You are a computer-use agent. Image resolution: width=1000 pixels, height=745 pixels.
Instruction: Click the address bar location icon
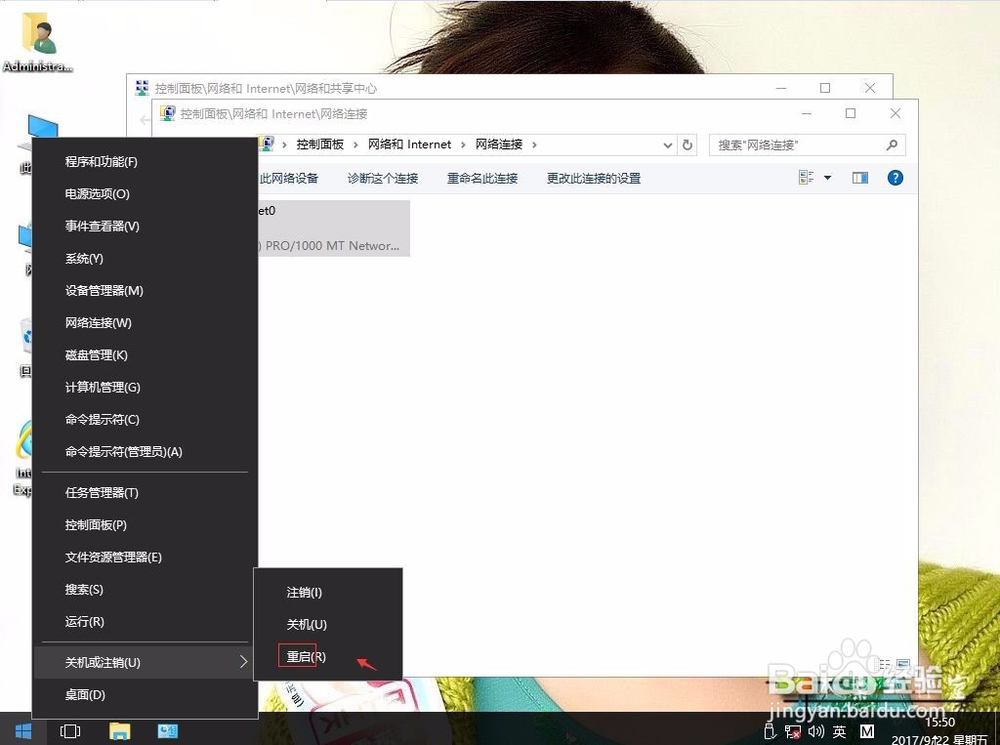[267, 144]
